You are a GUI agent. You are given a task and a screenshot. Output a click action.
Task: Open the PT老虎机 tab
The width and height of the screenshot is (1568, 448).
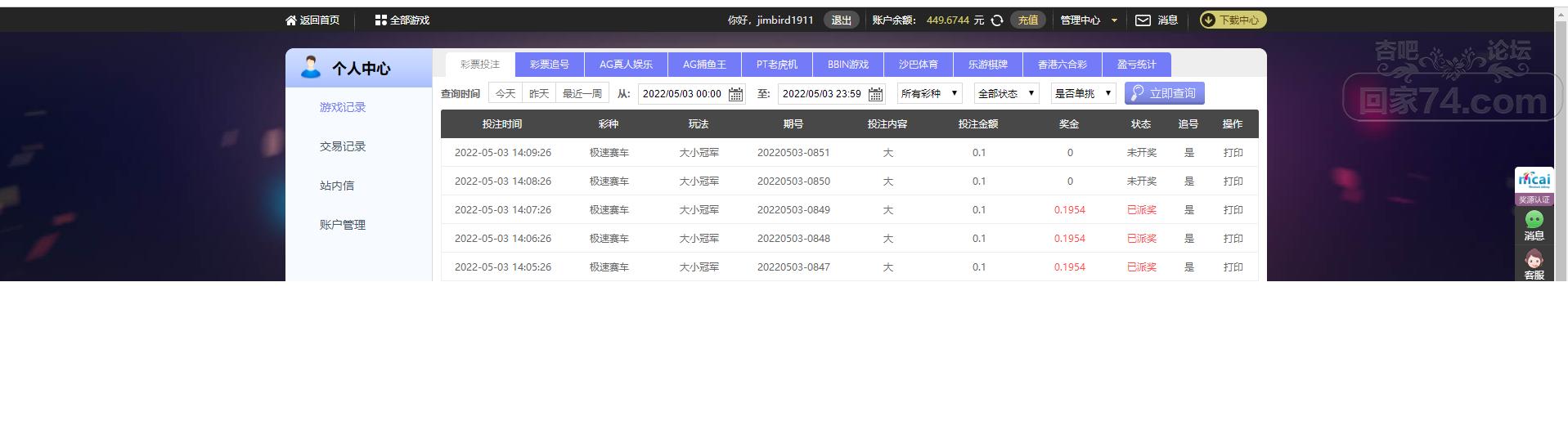777,65
